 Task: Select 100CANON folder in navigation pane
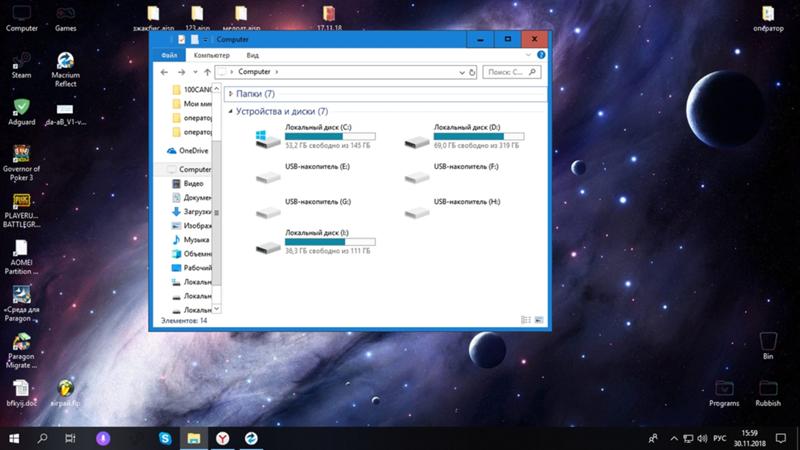pos(192,90)
